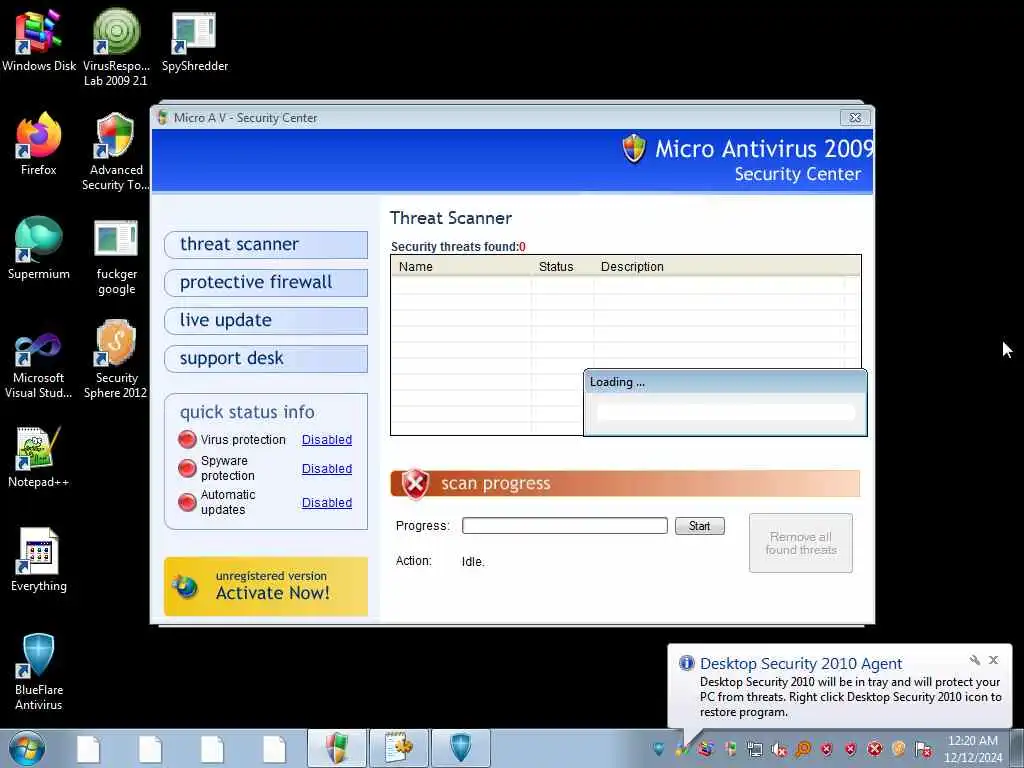Open the threat scanner section
The width and height of the screenshot is (1024, 768).
[266, 245]
